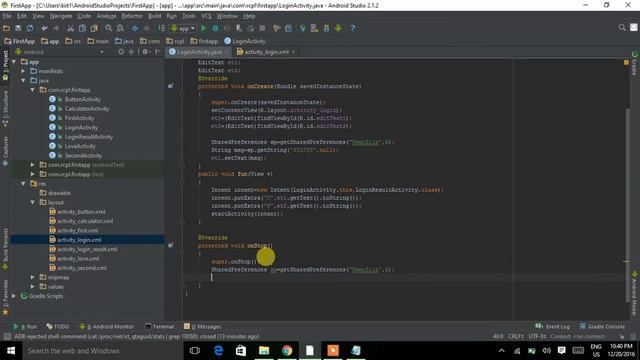Open the VCS menu
The image size is (640, 360).
[206, 16]
